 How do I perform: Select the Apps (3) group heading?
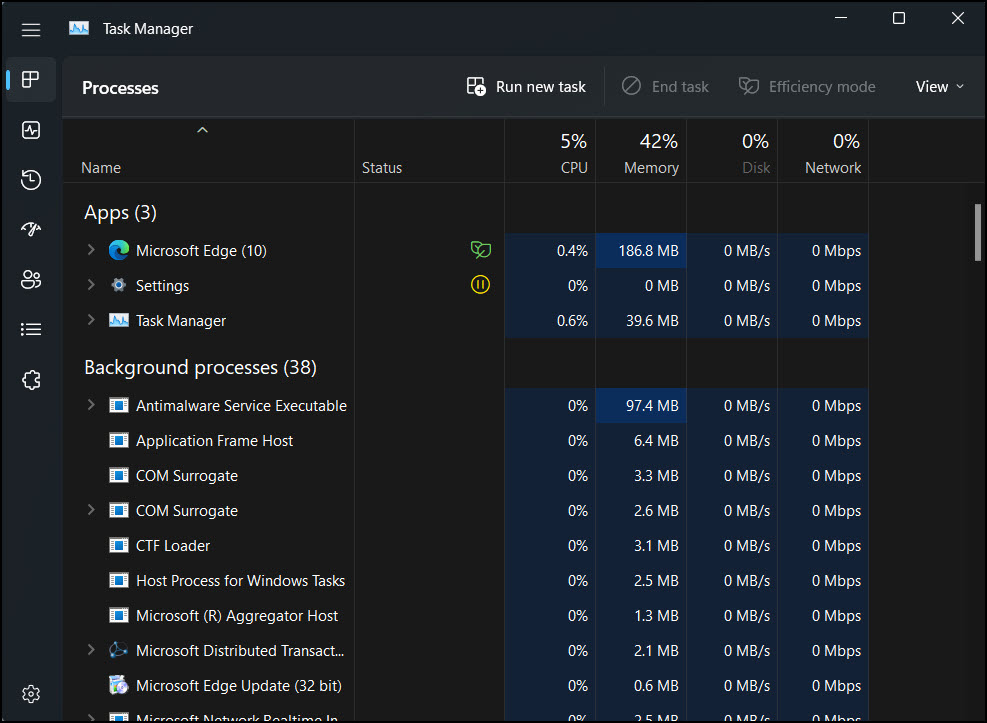pyautogui.click(x=120, y=213)
